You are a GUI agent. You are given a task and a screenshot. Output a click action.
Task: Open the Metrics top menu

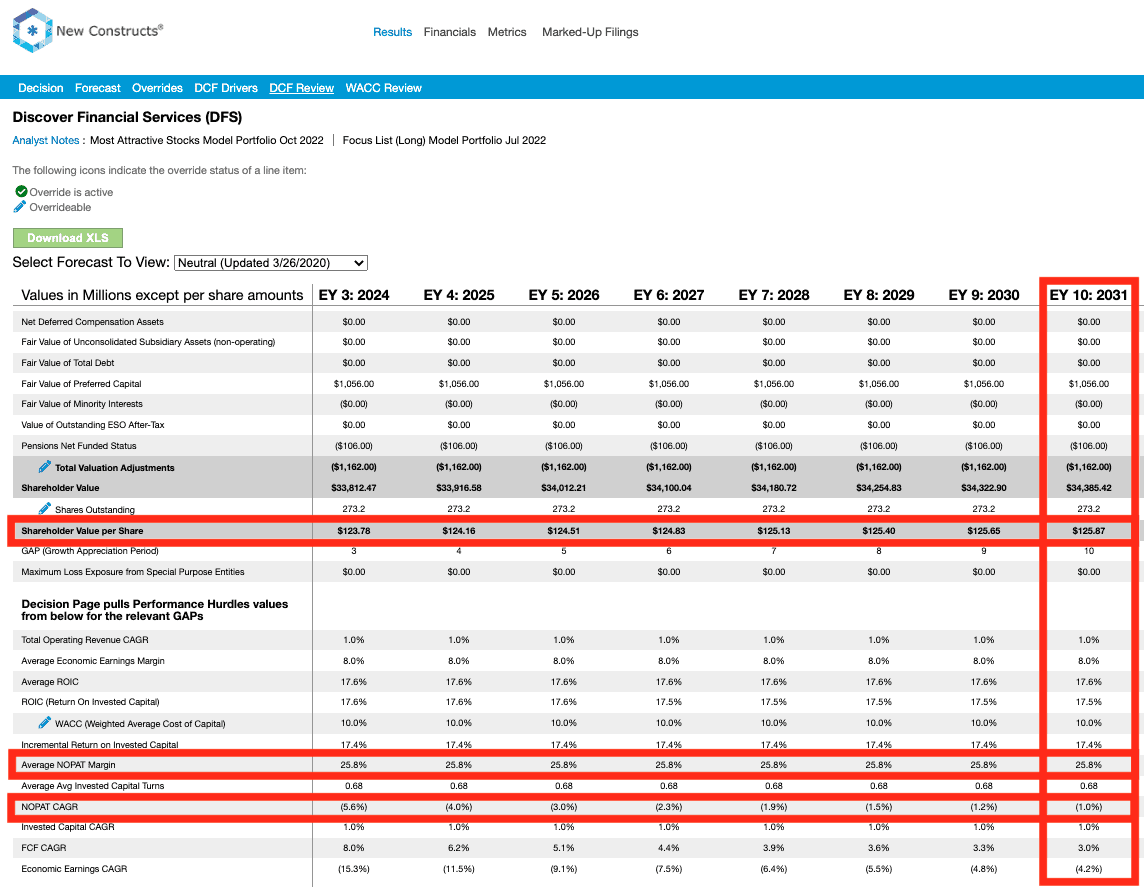(507, 32)
